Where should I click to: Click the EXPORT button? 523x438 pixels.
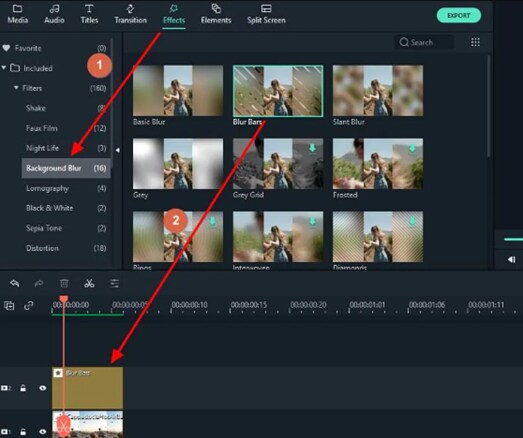pyautogui.click(x=459, y=15)
